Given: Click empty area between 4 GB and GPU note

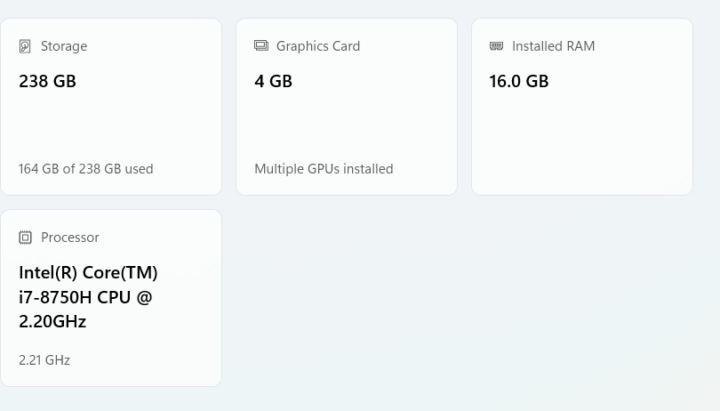Looking at the screenshot, I should pyautogui.click(x=346, y=125).
